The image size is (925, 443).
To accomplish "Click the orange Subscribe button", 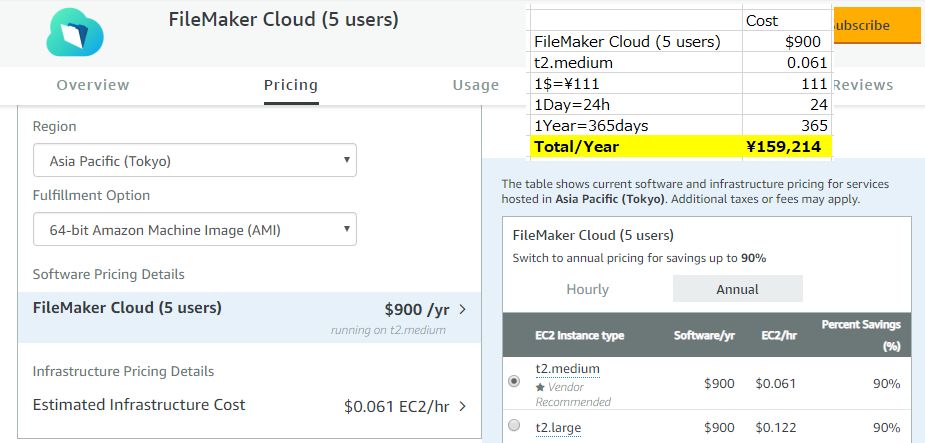I will tap(874, 26).
